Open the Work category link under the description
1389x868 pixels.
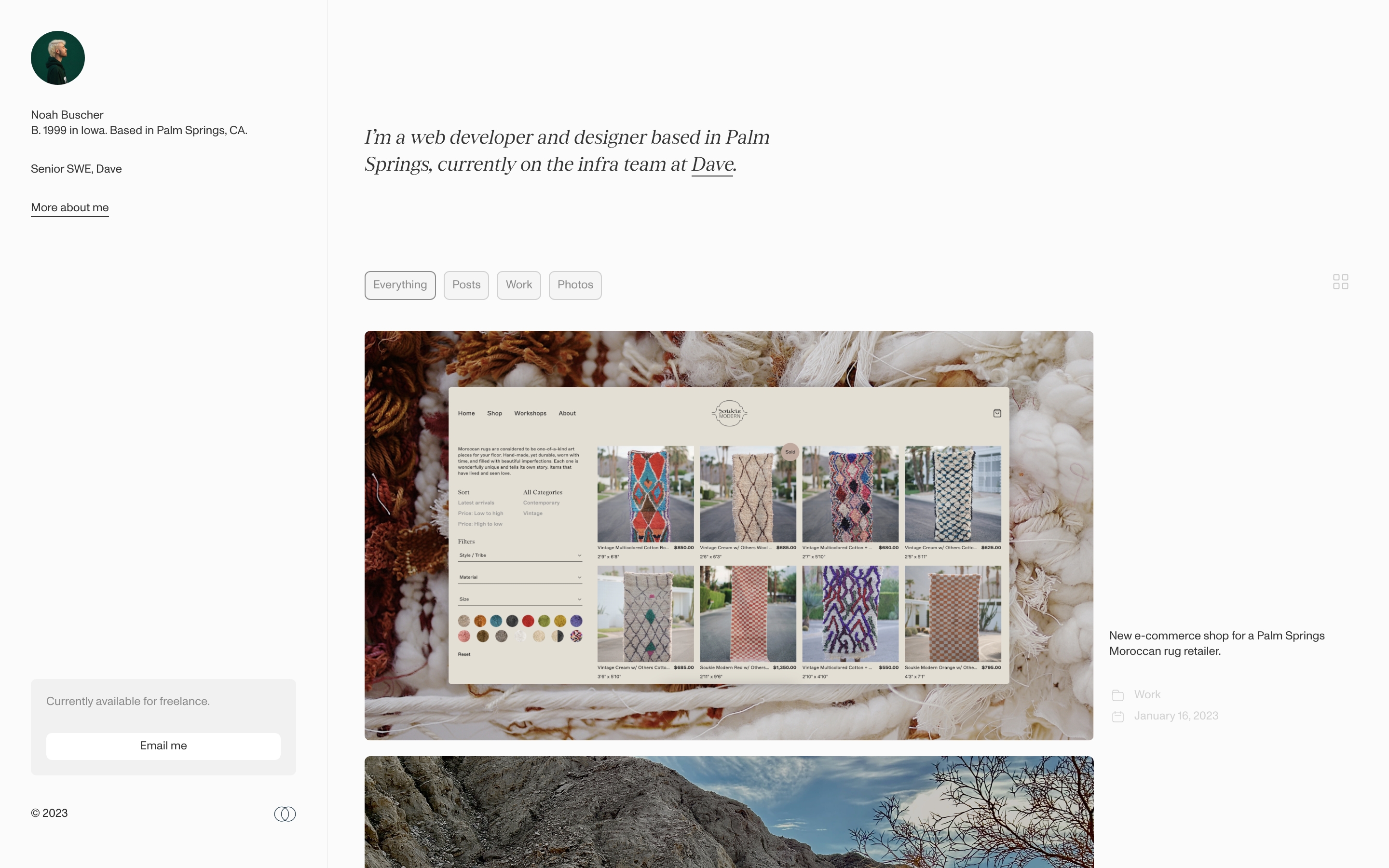(1147, 694)
